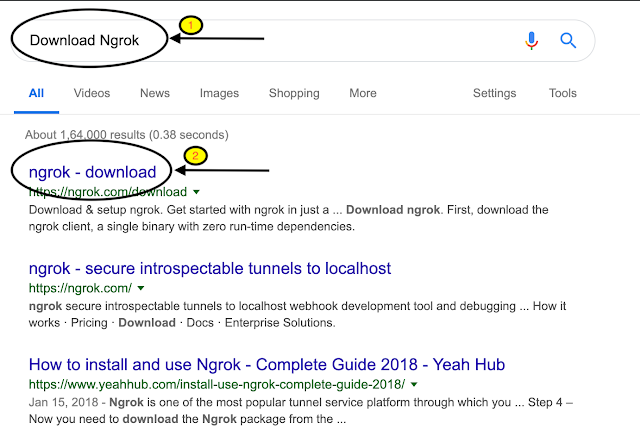640x448 pixels.
Task: Expand arrow beside the yeahhub.com URL
Action: 414,383
